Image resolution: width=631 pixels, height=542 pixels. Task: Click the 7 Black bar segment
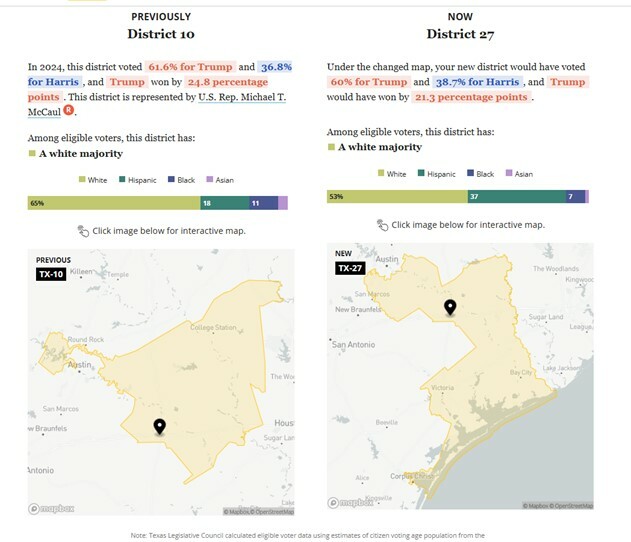pos(575,196)
